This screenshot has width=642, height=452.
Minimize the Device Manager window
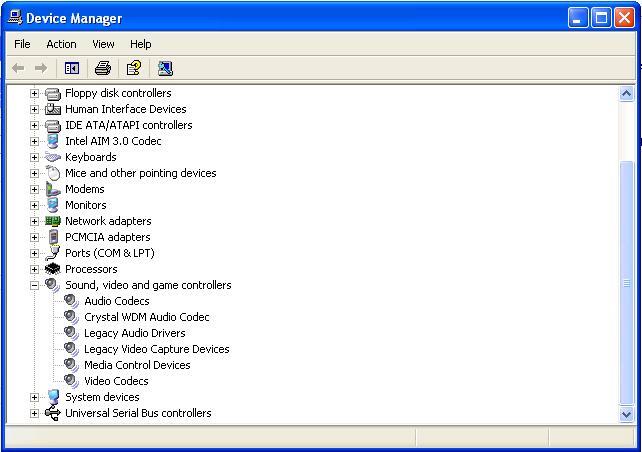(578, 18)
